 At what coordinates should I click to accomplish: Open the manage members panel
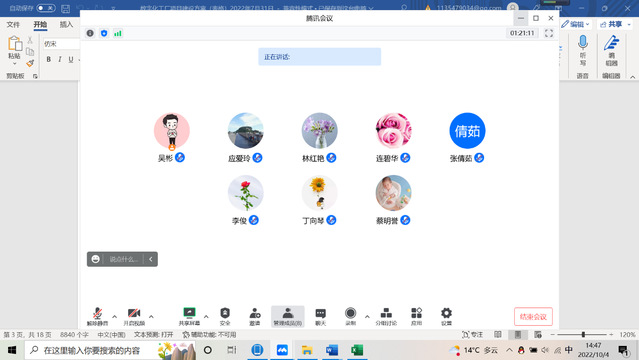pos(288,316)
